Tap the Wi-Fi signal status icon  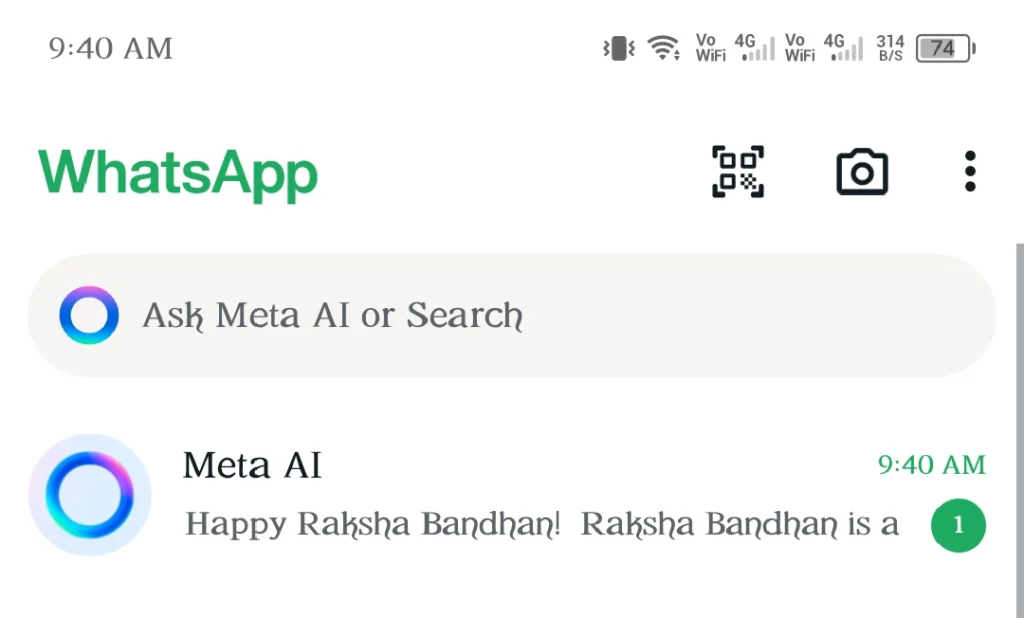click(664, 48)
